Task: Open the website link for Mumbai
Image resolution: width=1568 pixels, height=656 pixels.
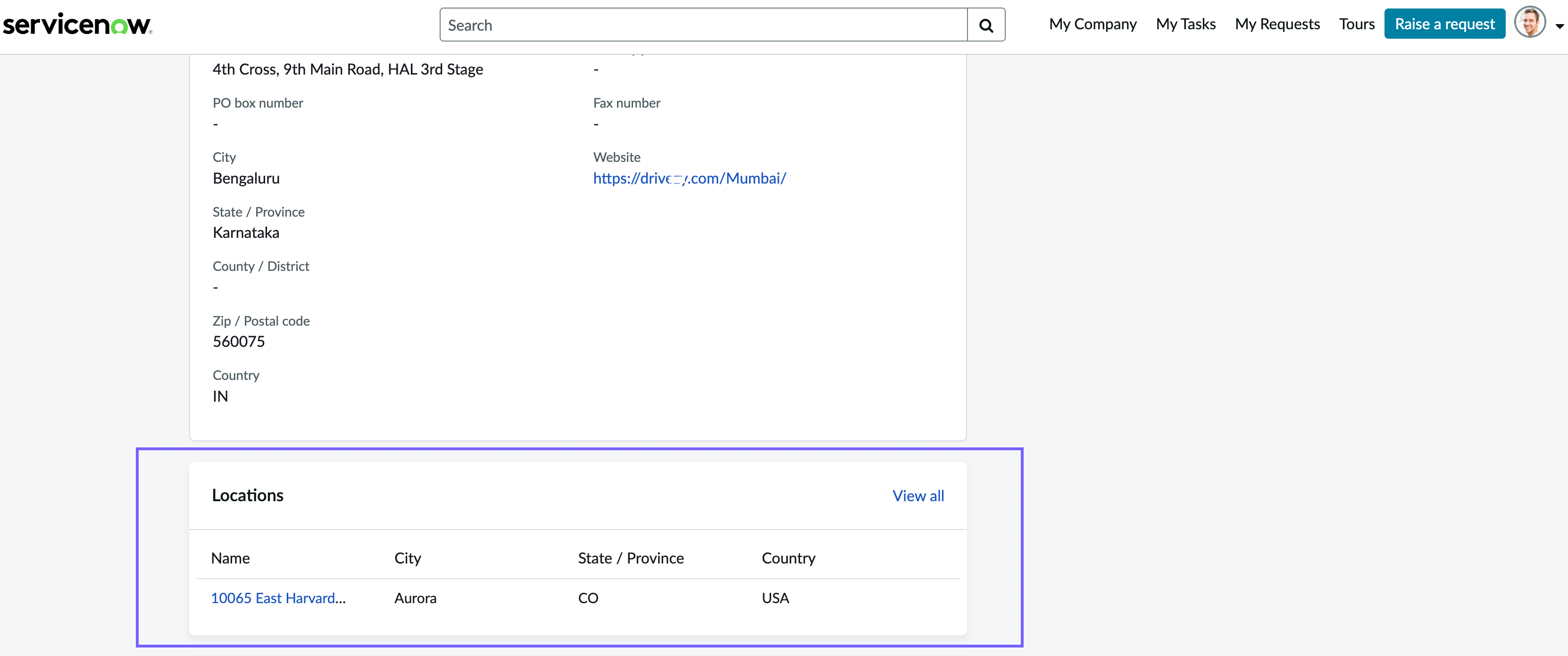Action: pyautogui.click(x=690, y=178)
